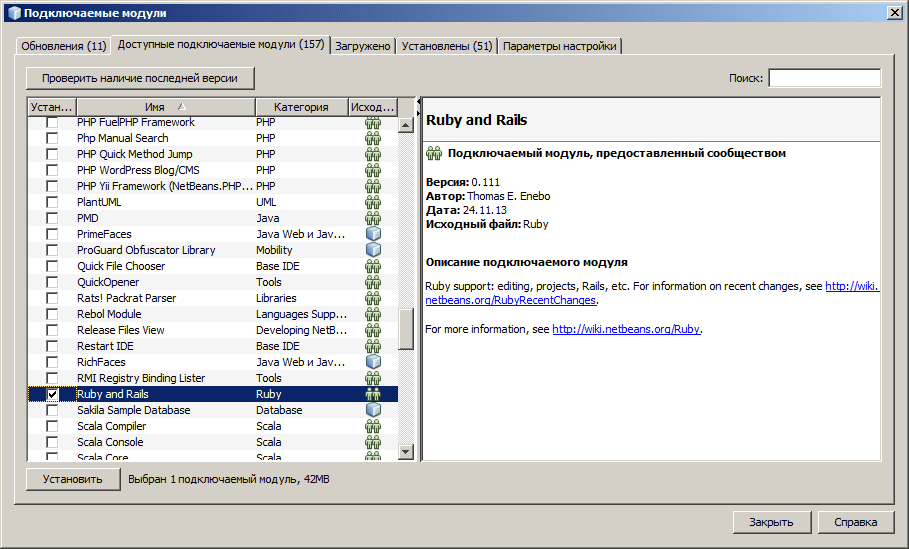
Task: Click the community icon for RMI Registry Binding Lister
Action: [373, 378]
